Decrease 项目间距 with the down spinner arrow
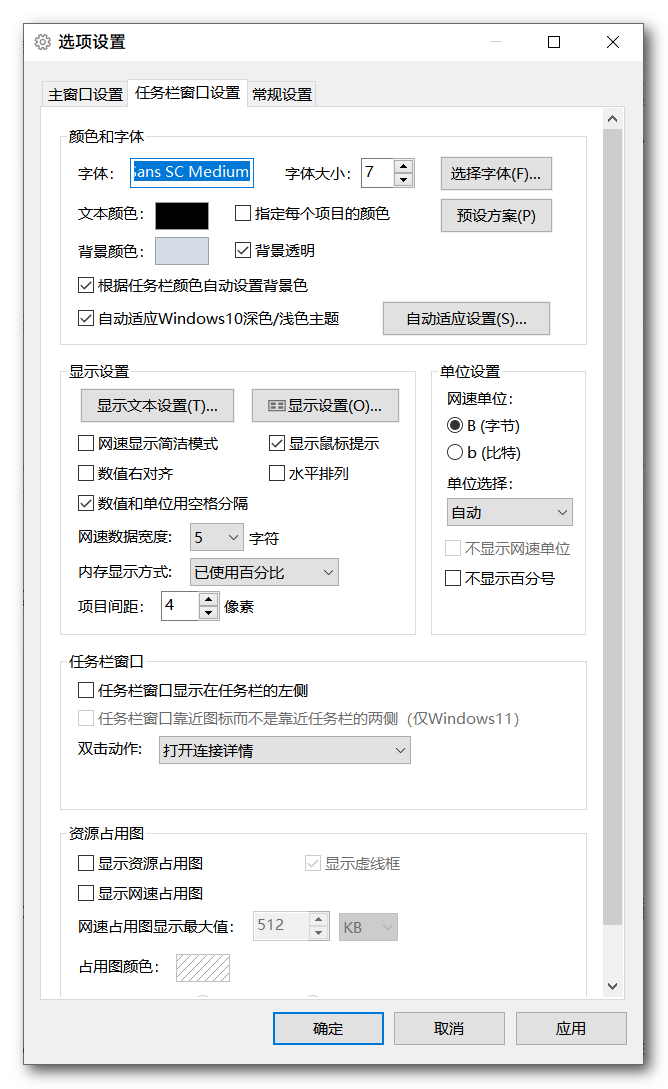Image resolution: width=668 pixels, height=1089 pixels. click(208, 612)
